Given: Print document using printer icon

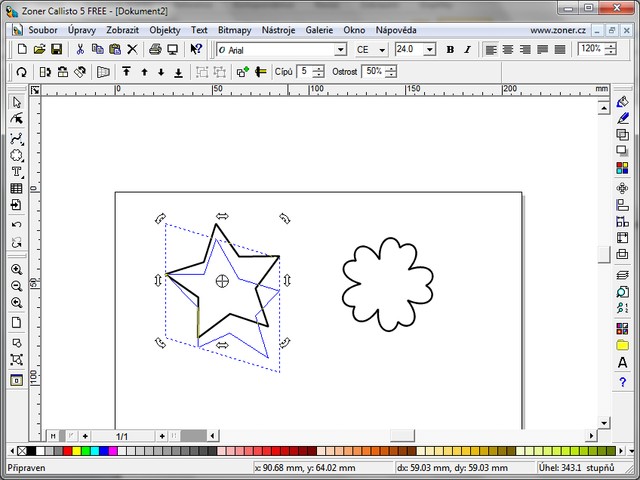Looking at the screenshot, I should pyautogui.click(x=155, y=49).
